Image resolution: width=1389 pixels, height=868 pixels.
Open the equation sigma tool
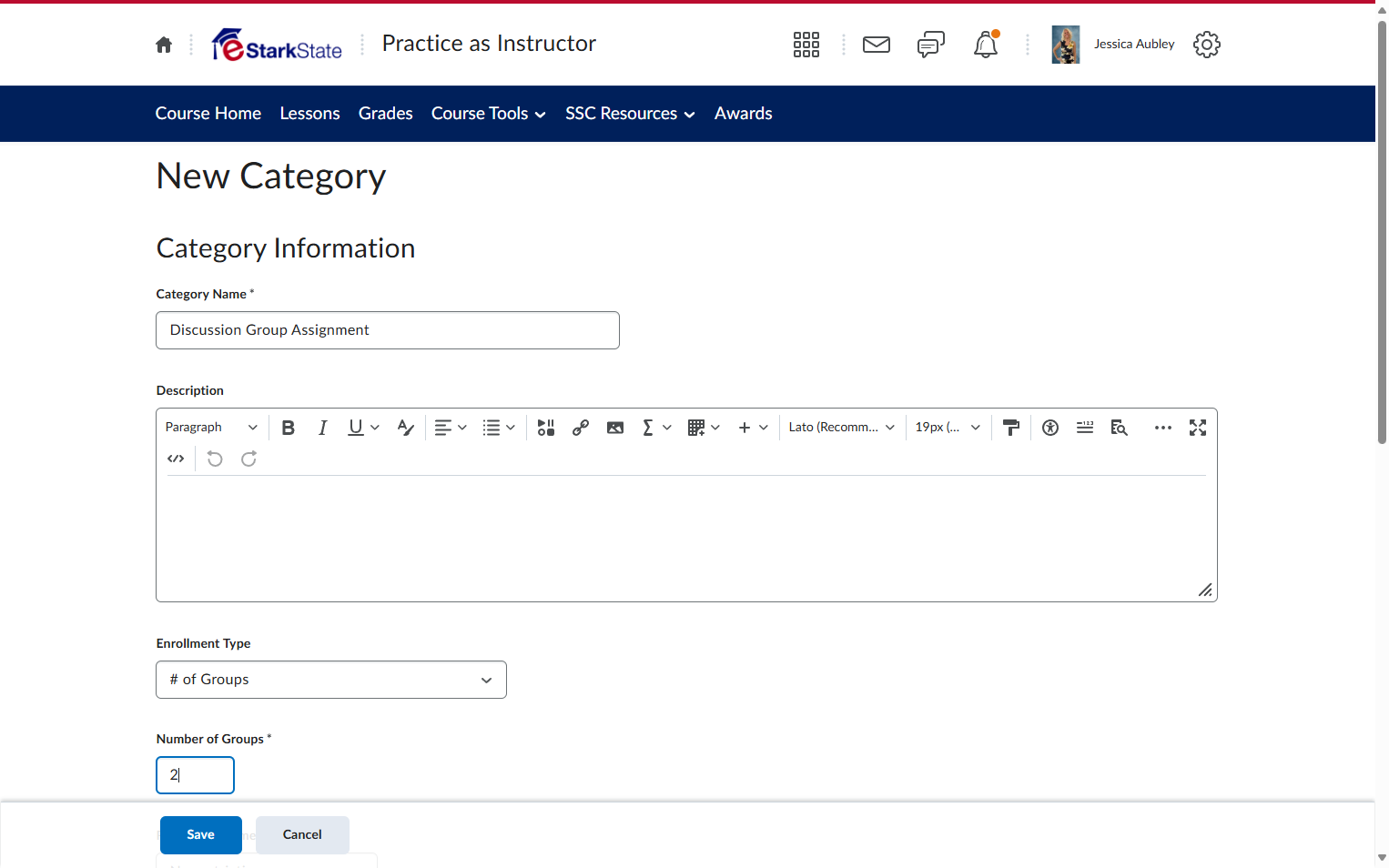point(648,428)
